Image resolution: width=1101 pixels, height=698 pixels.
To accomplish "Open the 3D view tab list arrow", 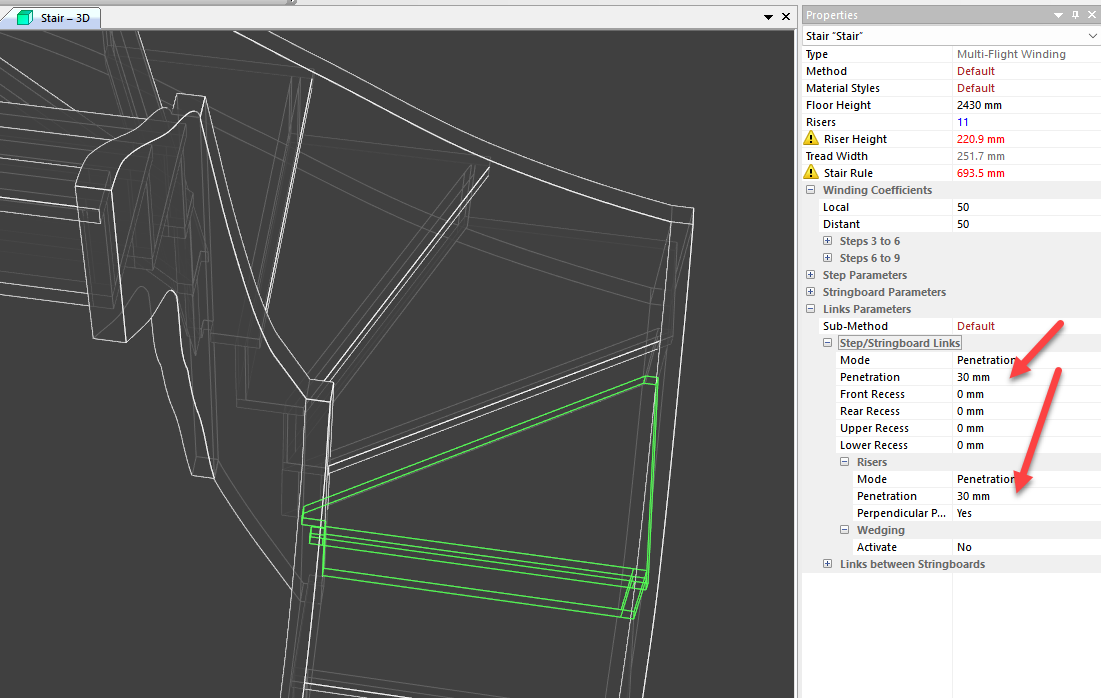I will [769, 17].
